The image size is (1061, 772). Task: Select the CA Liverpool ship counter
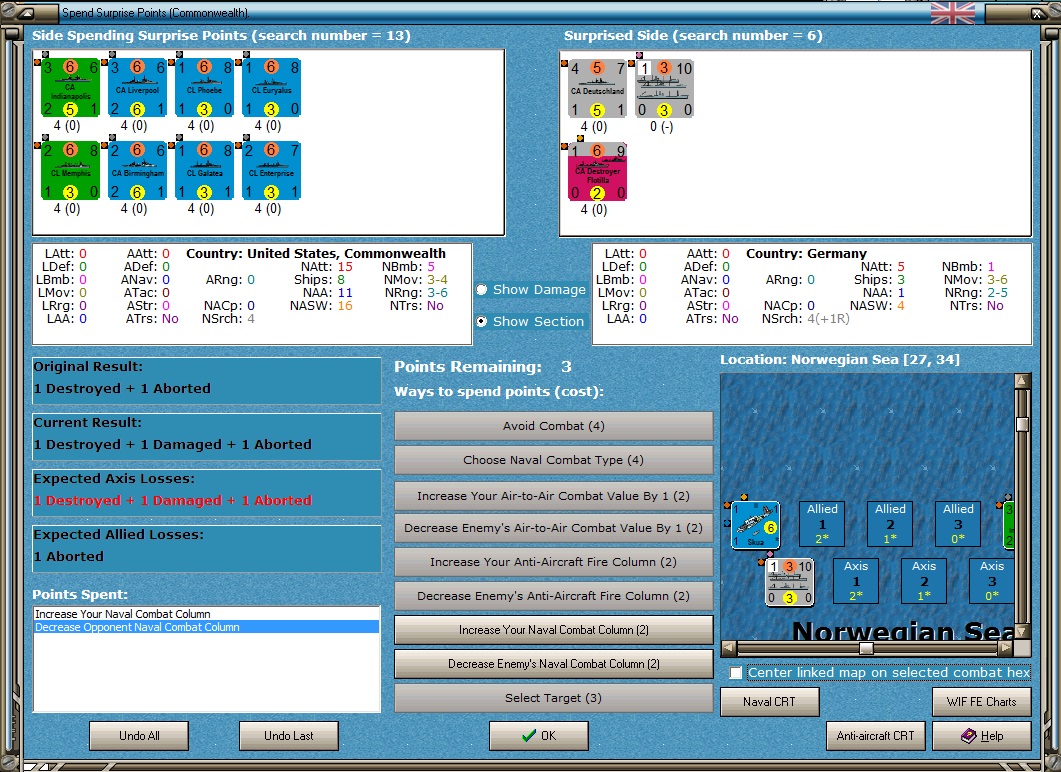coord(137,88)
